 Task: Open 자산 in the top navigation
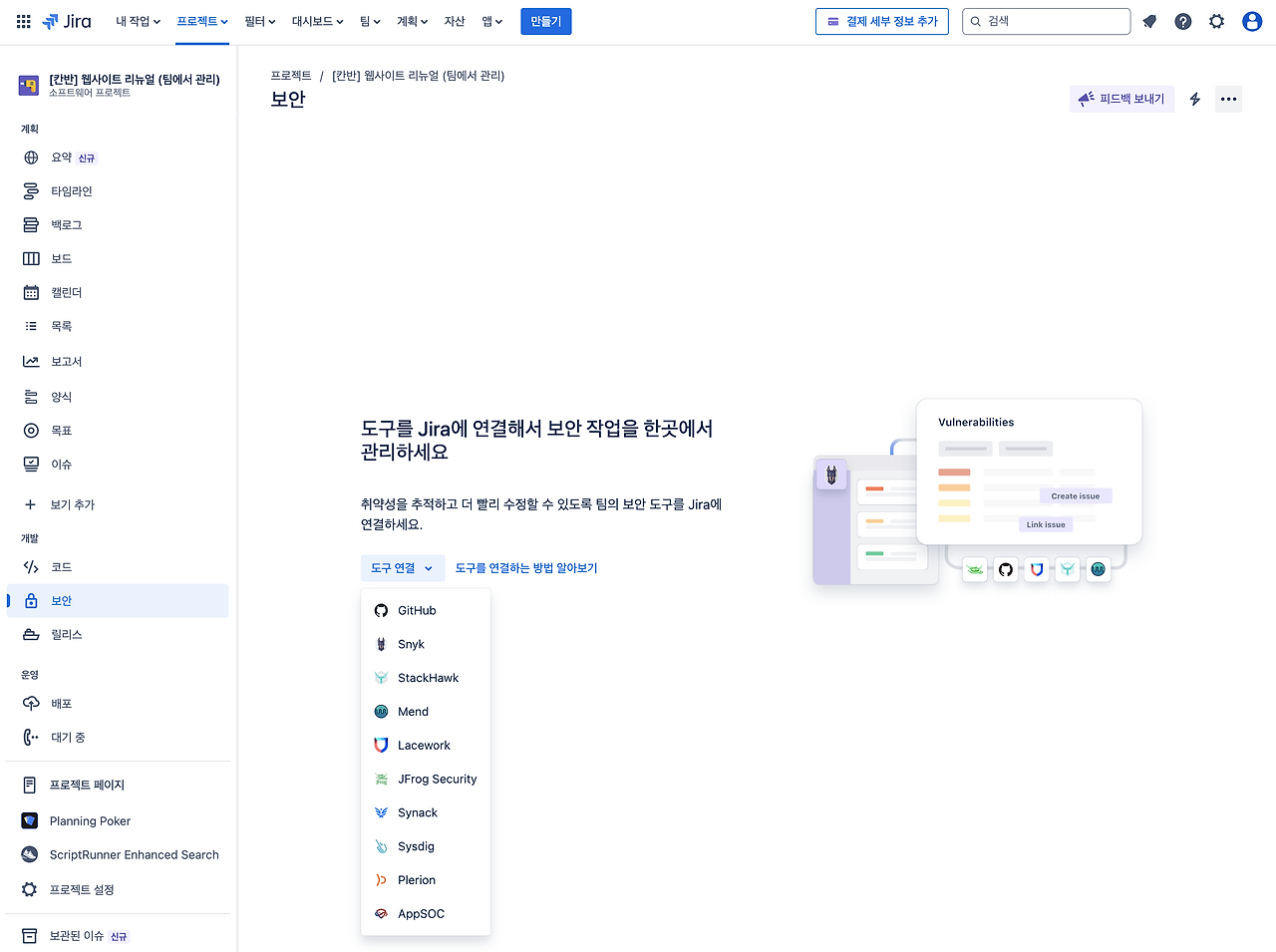pos(455,21)
